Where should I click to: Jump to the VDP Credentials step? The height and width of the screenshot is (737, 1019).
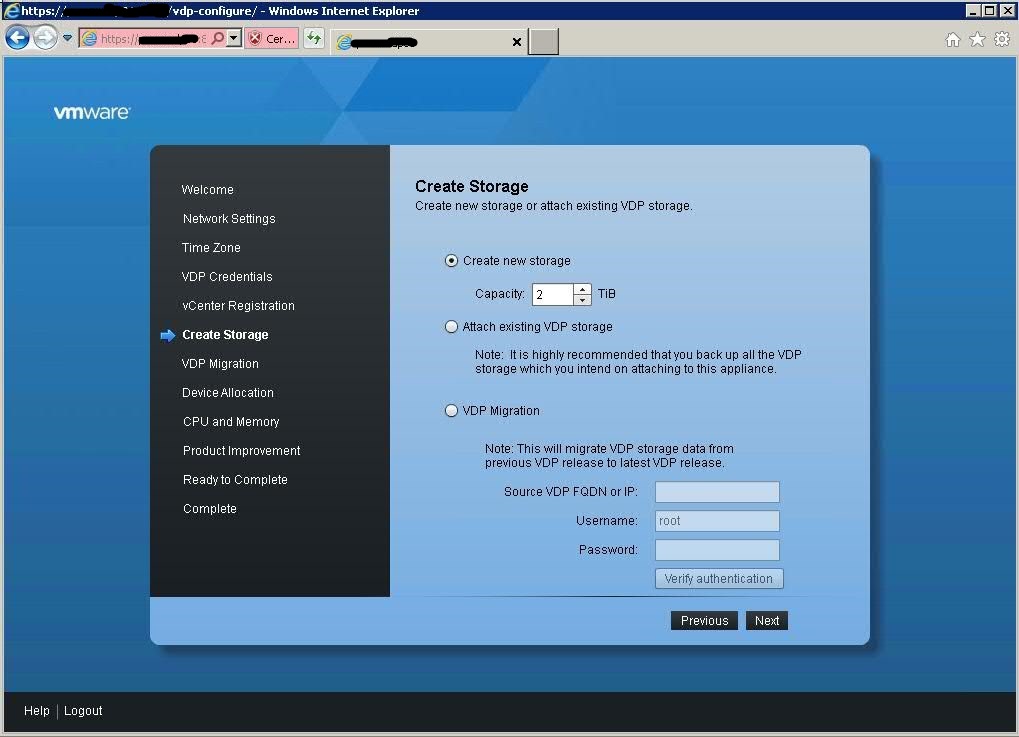(x=227, y=277)
